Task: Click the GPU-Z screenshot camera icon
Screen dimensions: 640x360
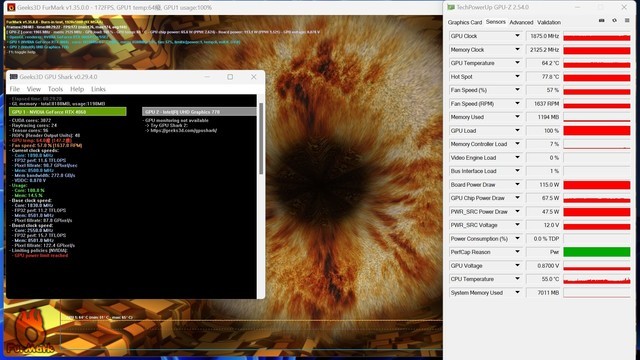Action: (x=602, y=20)
